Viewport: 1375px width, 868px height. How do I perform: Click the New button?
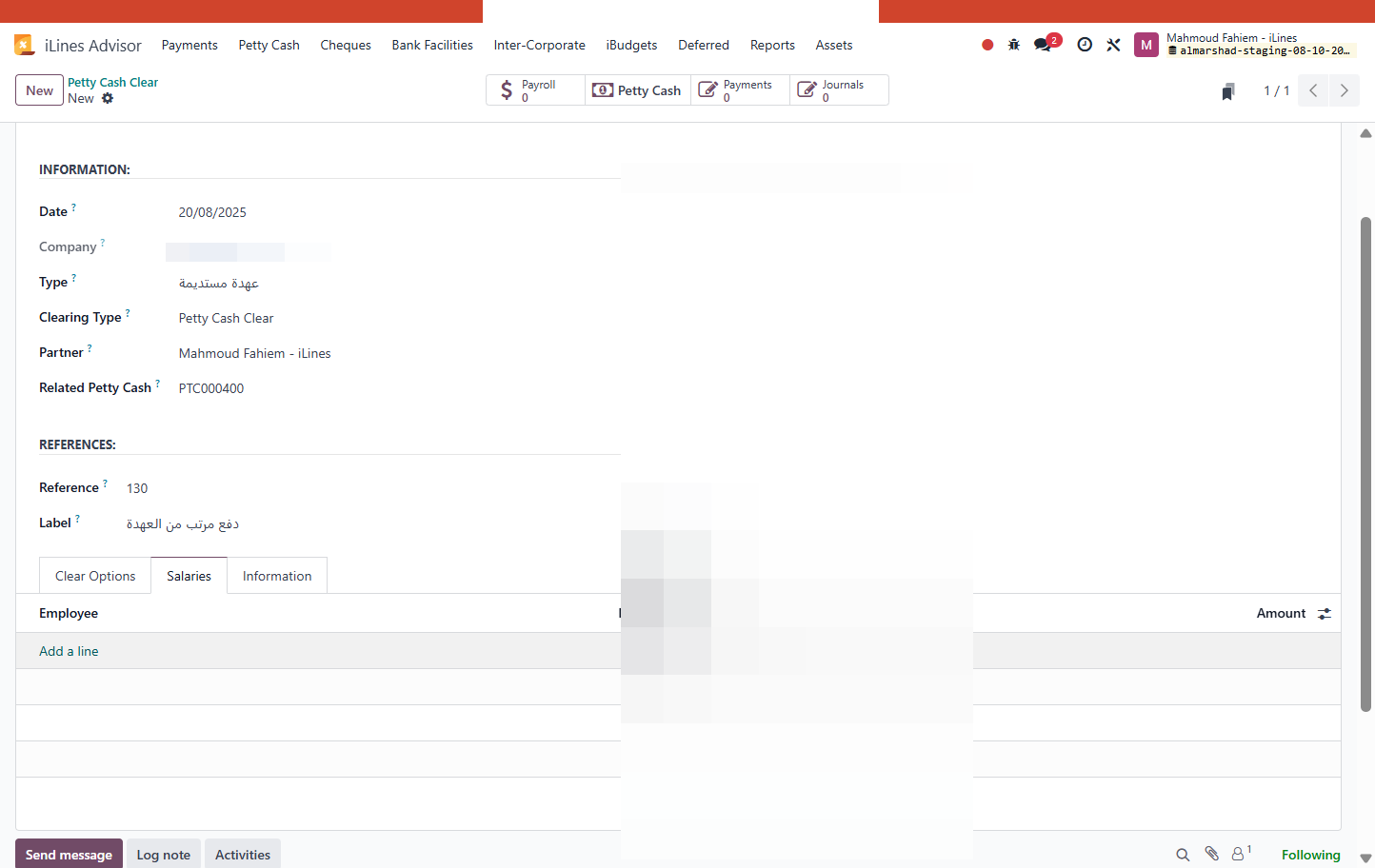pyautogui.click(x=39, y=90)
